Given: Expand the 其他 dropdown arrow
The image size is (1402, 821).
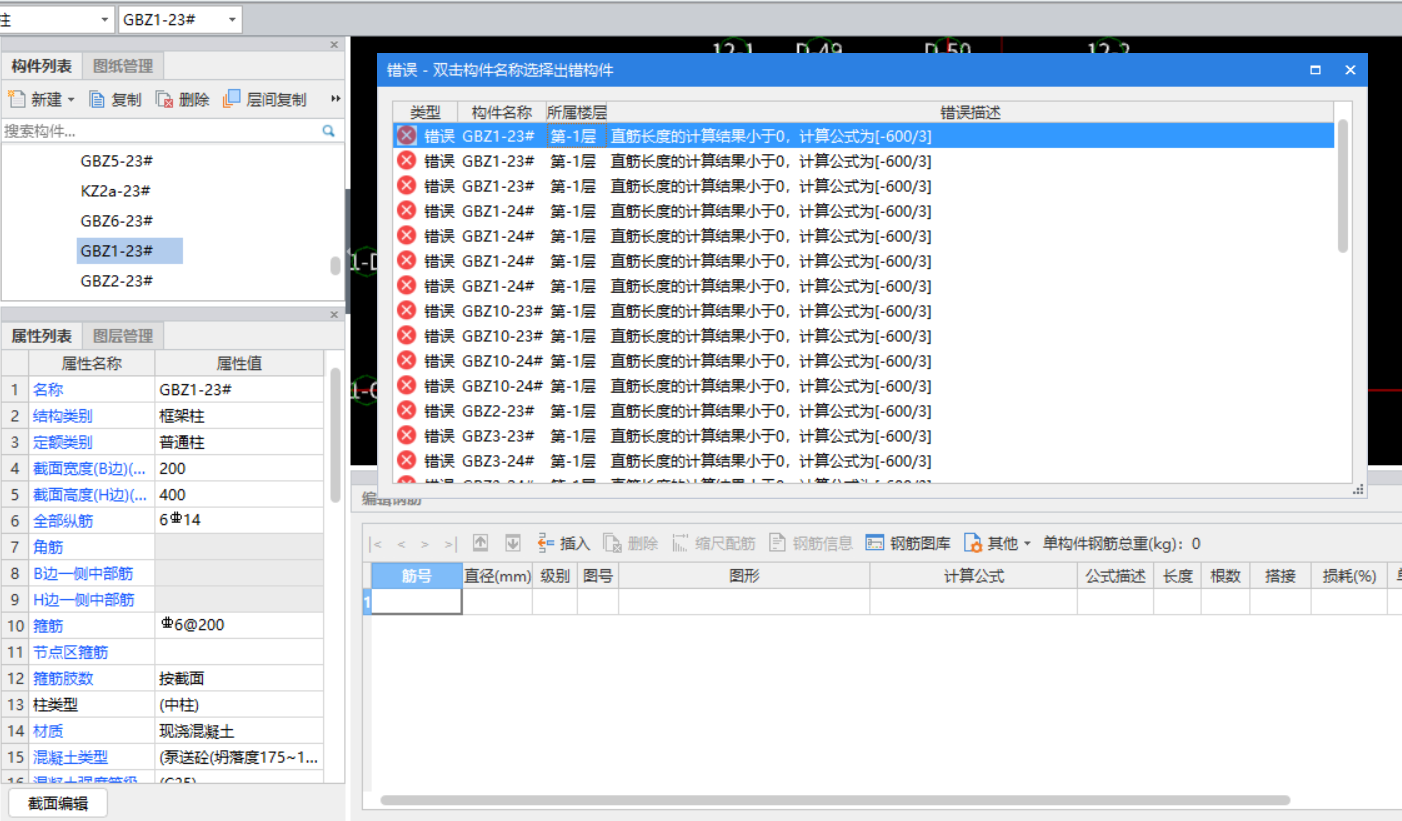Looking at the screenshot, I should [1027, 544].
